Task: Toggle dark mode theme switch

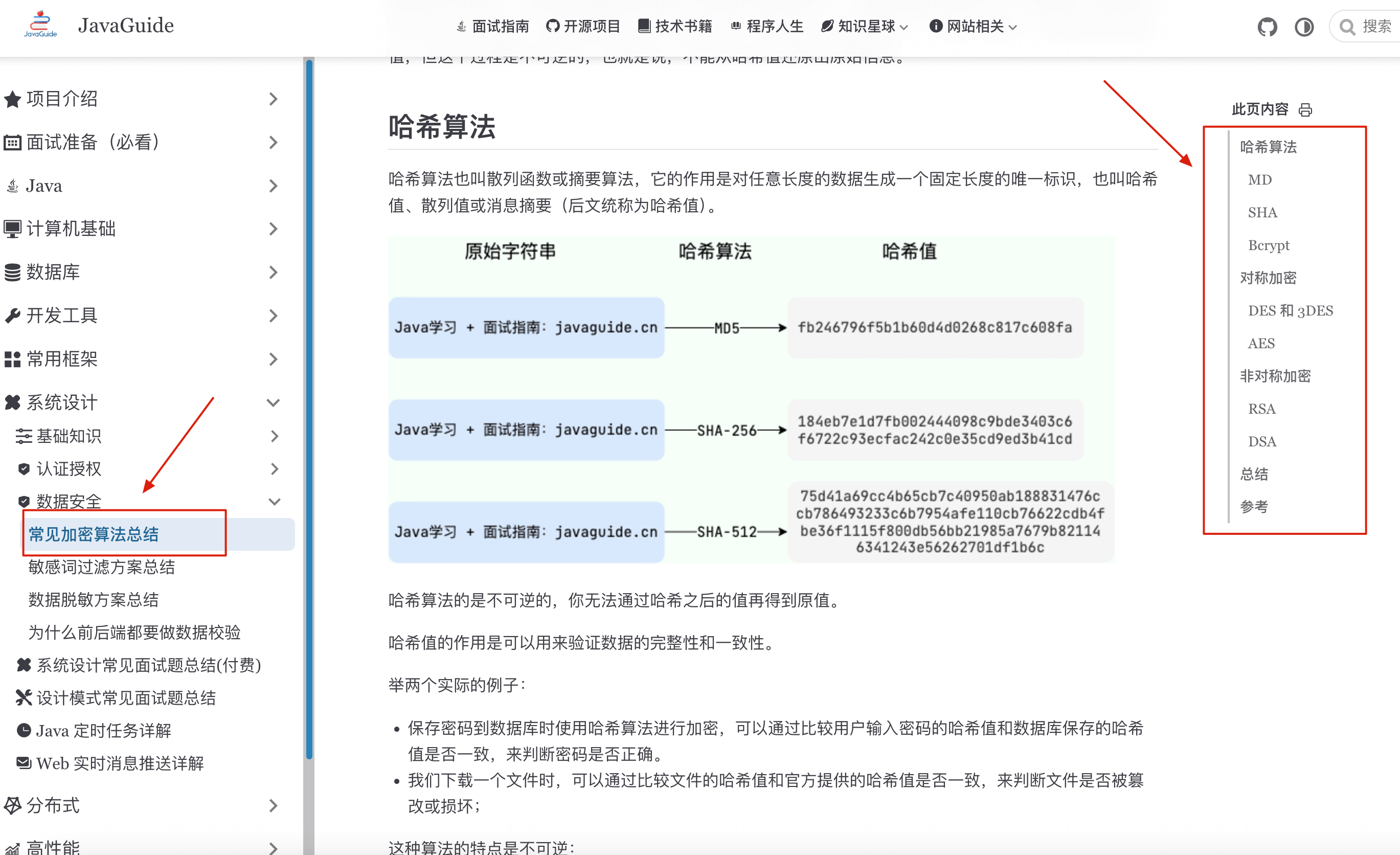Action: [1304, 27]
